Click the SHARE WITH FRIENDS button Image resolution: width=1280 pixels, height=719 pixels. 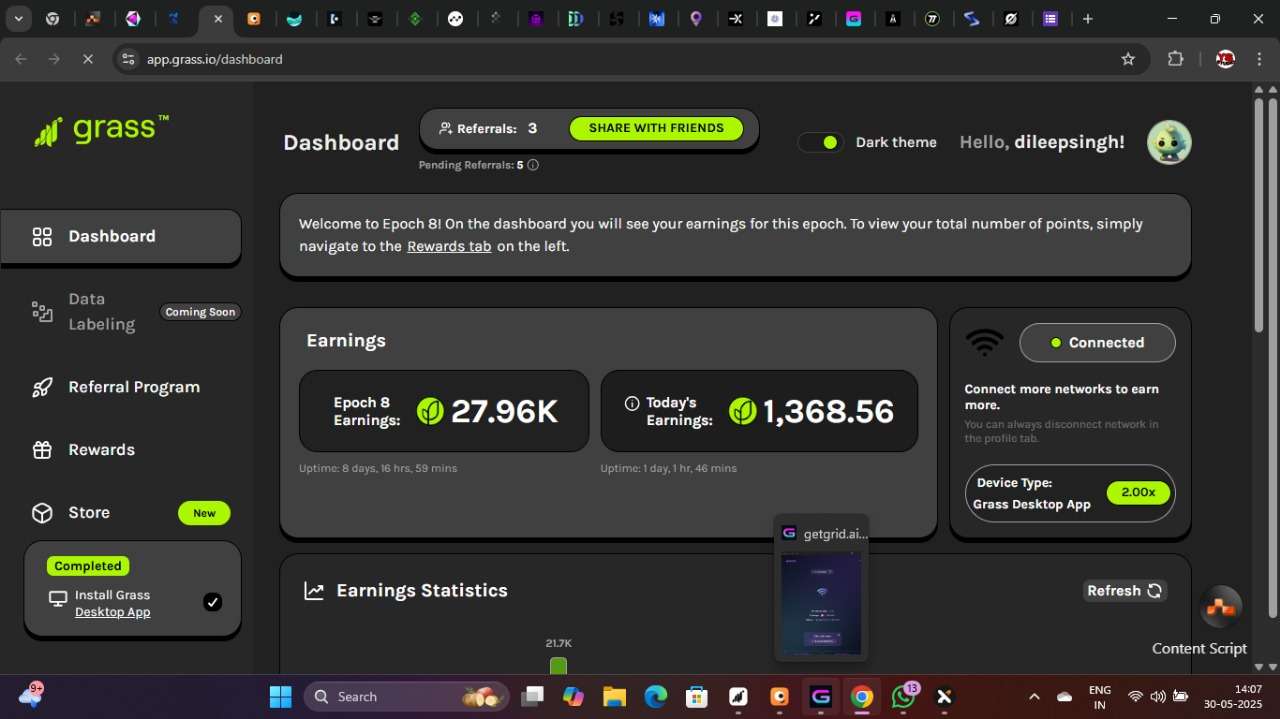[x=656, y=128]
